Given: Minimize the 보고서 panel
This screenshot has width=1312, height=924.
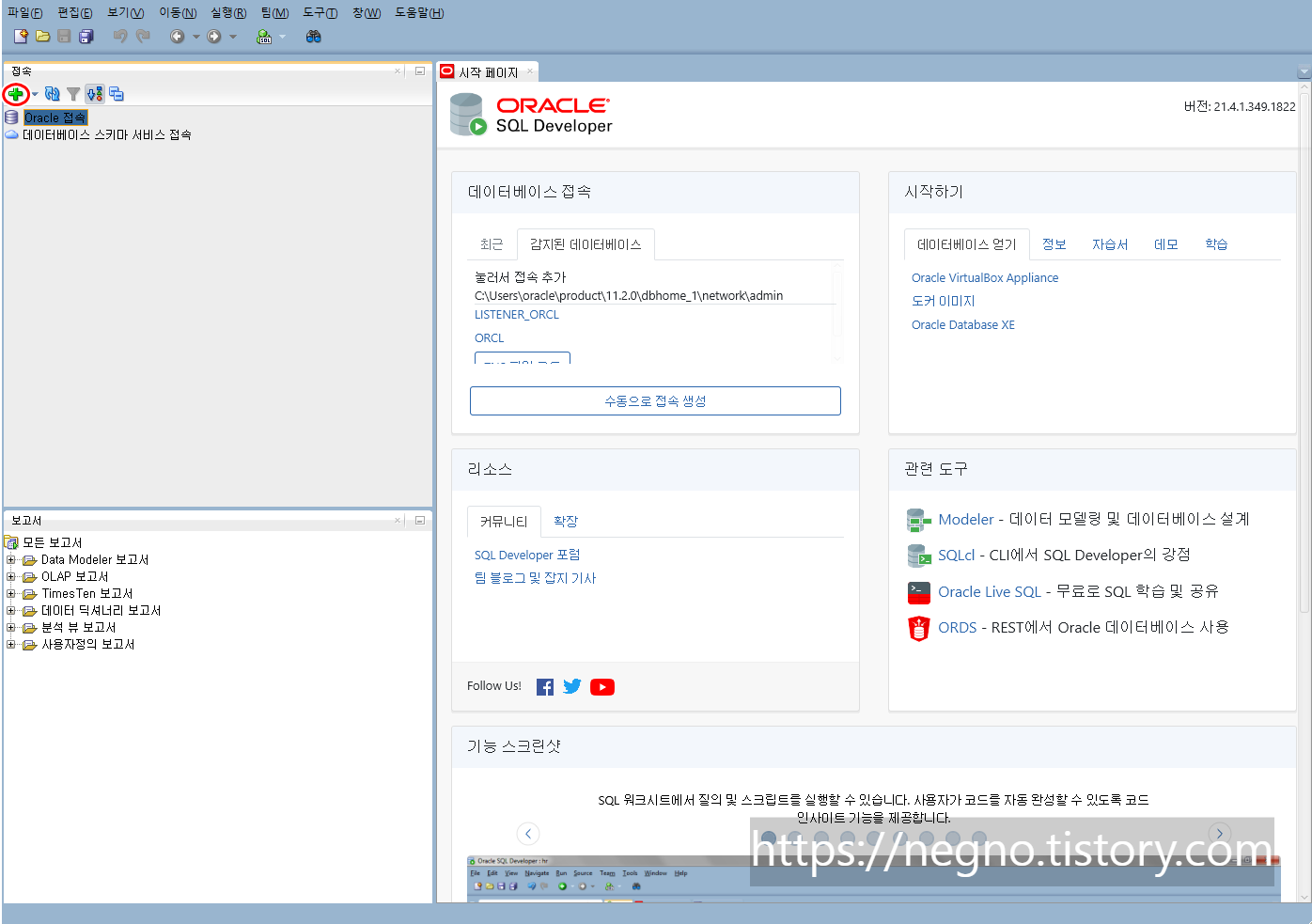Looking at the screenshot, I should coord(420,521).
